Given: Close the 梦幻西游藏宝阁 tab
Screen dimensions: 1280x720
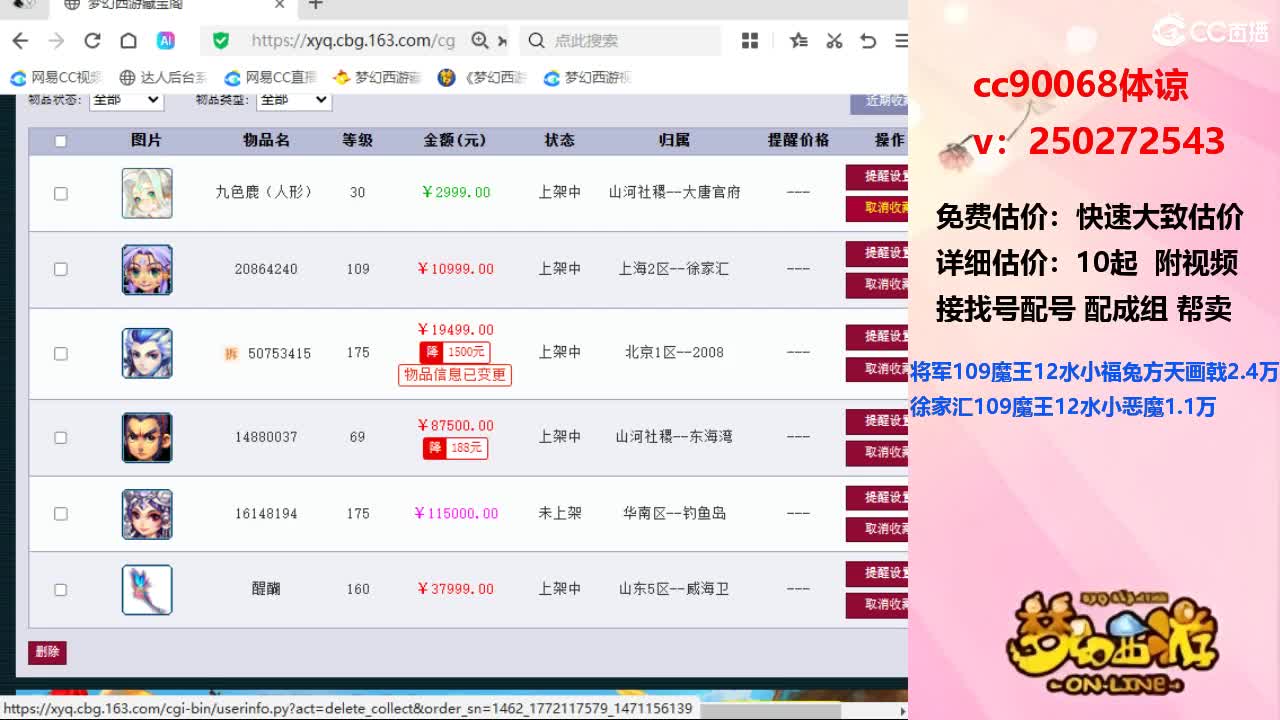Looking at the screenshot, I should coord(280,5).
